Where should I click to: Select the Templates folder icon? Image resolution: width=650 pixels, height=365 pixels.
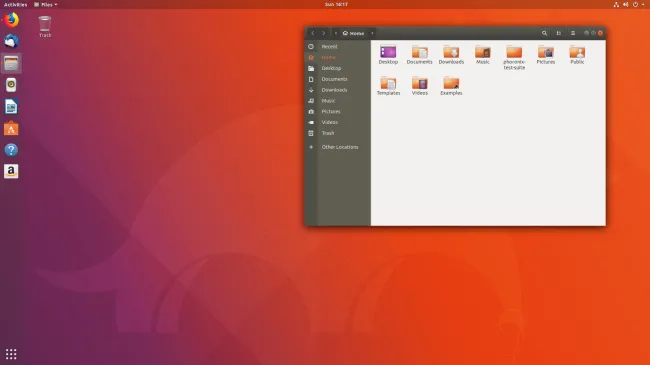tap(388, 83)
